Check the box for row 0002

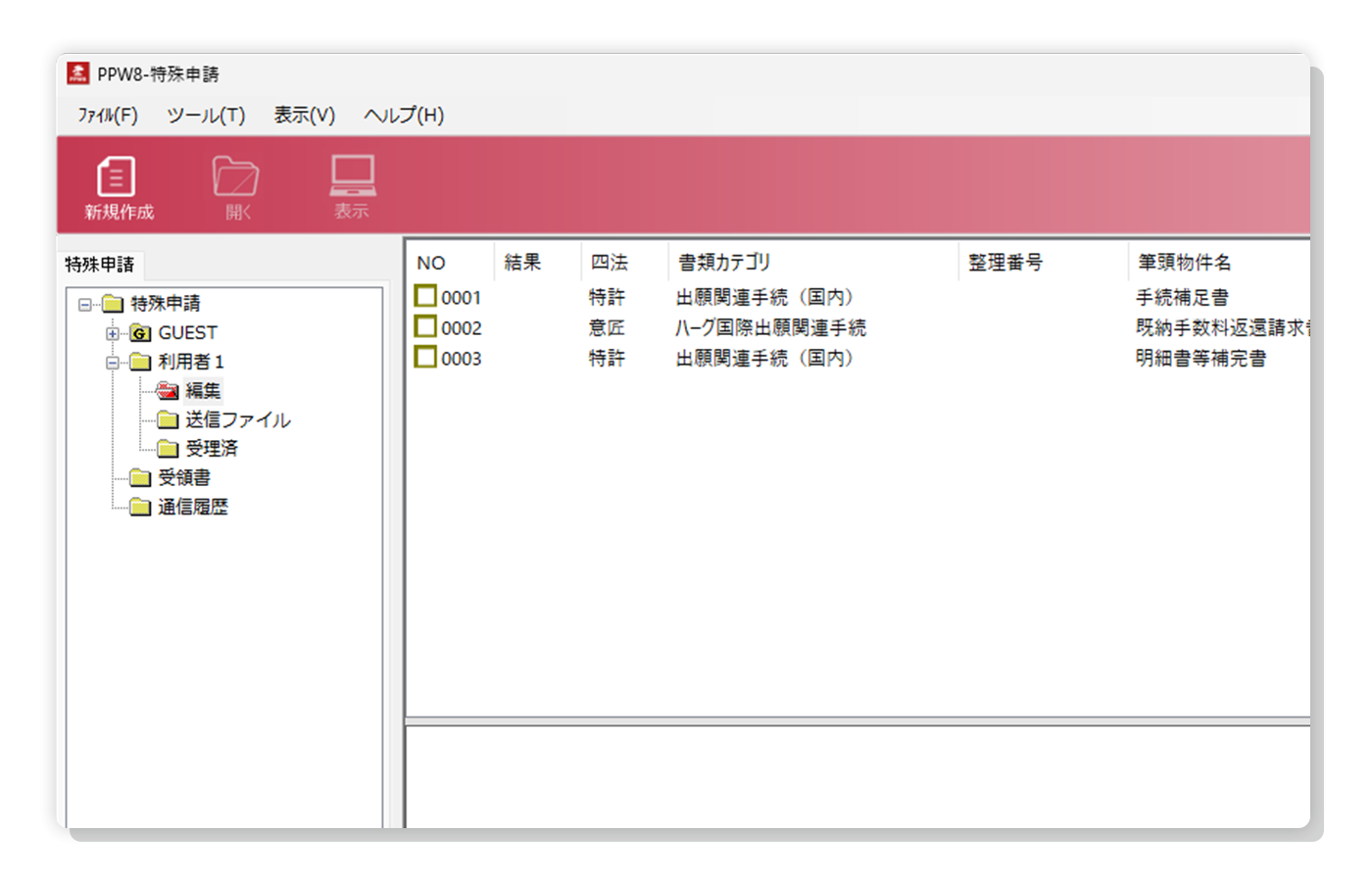425,326
